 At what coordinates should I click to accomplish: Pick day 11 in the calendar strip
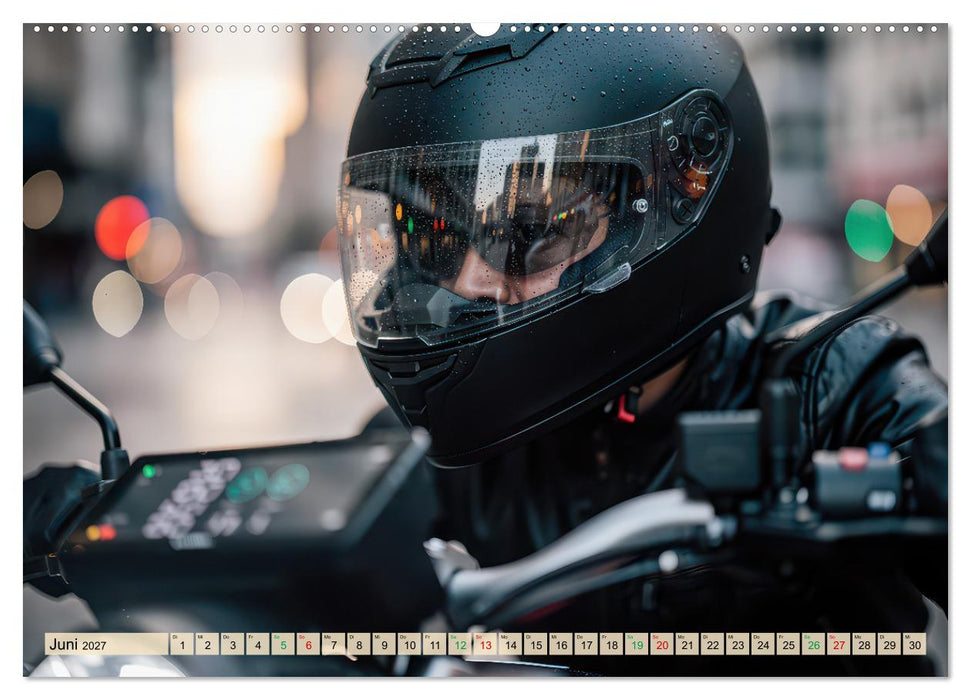coord(435,644)
